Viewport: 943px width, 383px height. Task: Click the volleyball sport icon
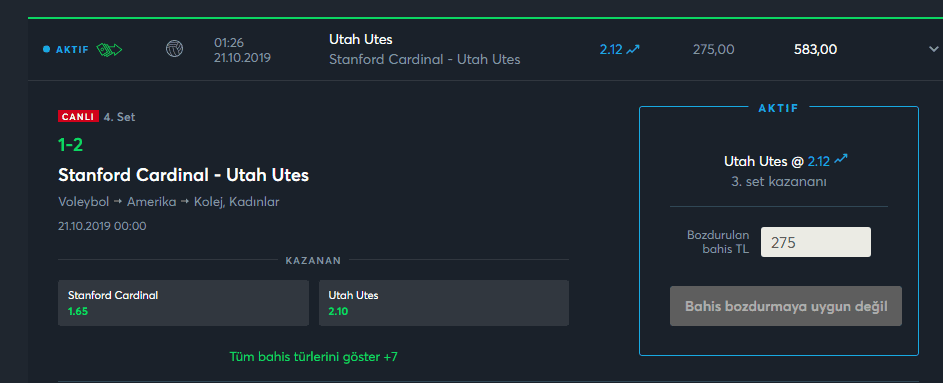click(x=174, y=49)
